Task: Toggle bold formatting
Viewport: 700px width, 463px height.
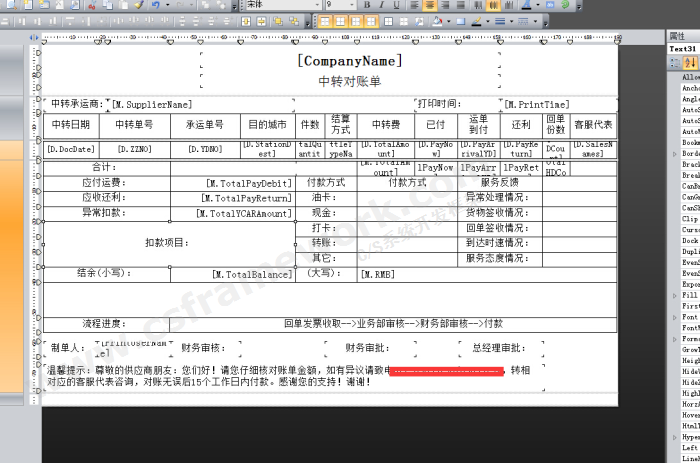Action: click(x=367, y=5)
